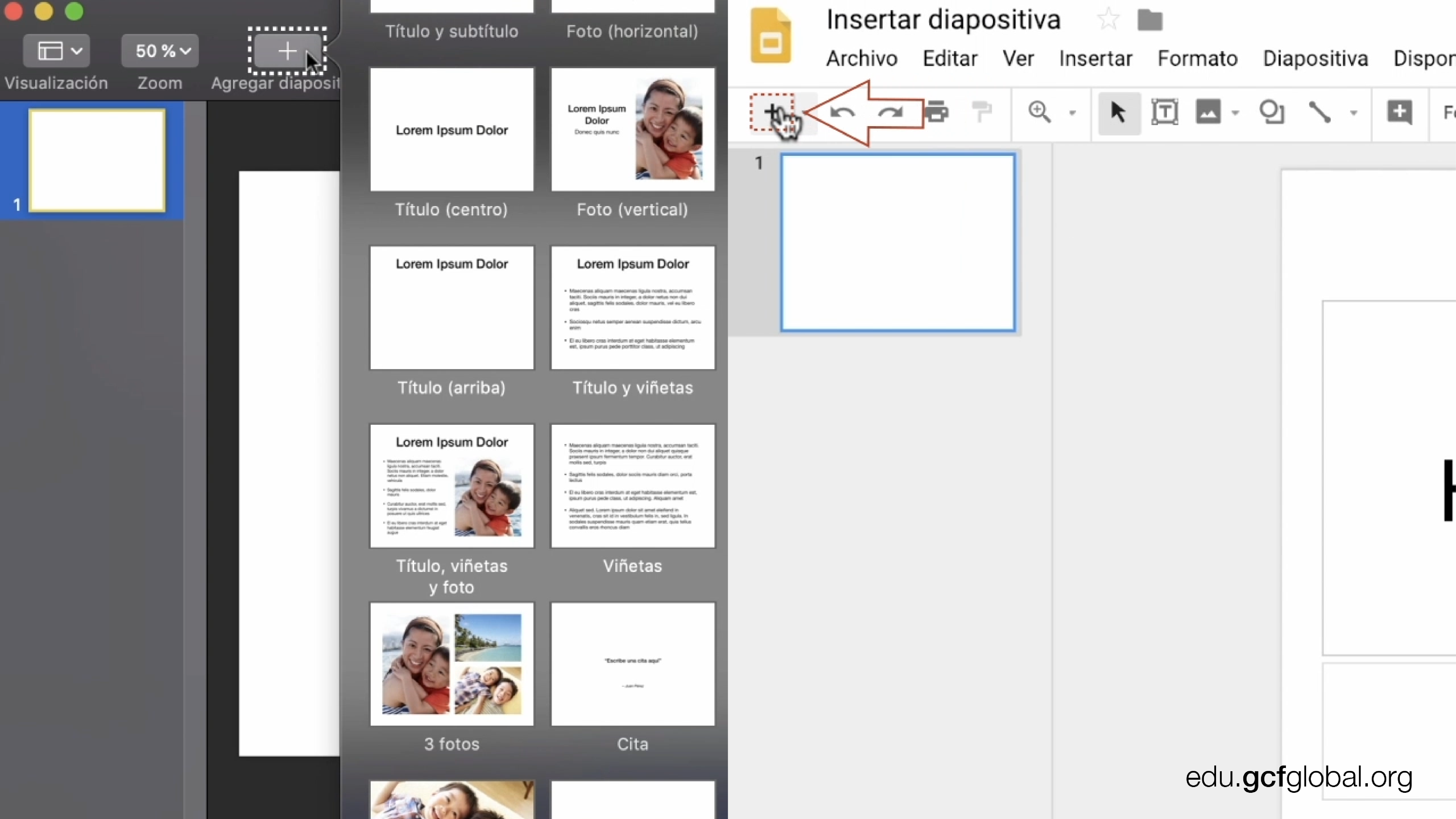Screen dimensions: 1456x819
Task: Click the yellow macOS minimize button in Keynote
Action: coord(43,11)
